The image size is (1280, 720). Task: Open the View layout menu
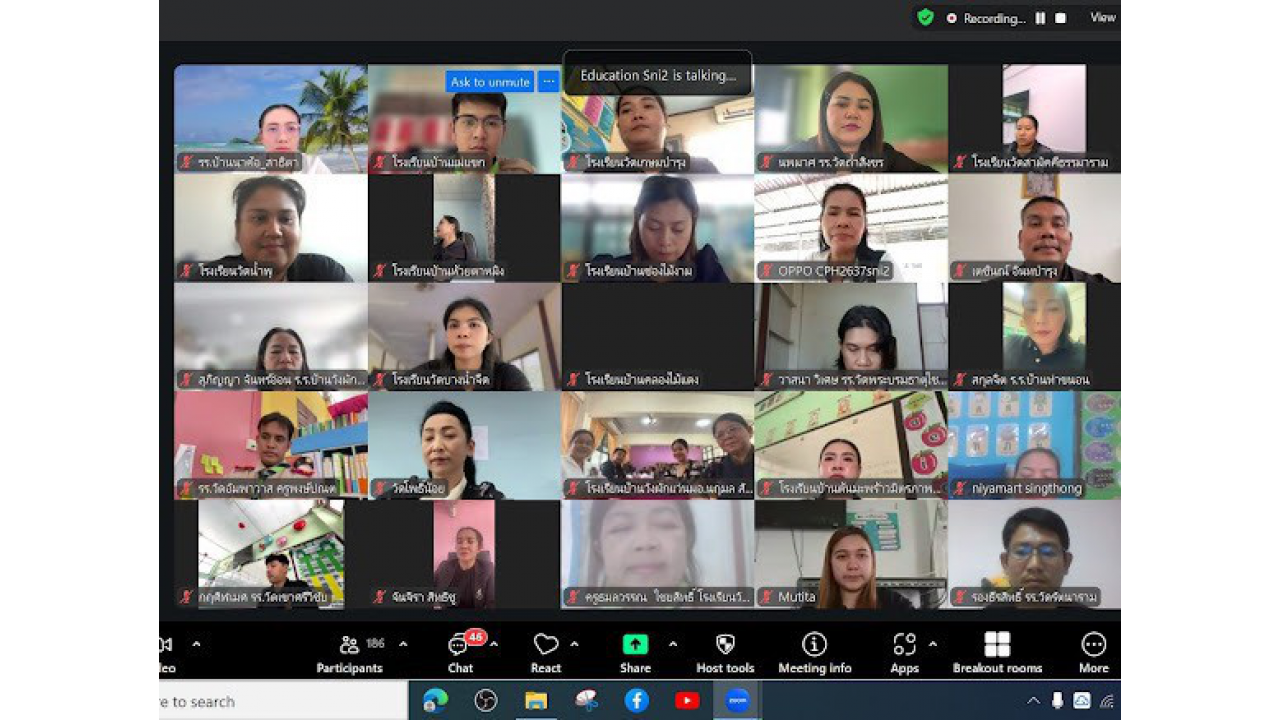1102,17
